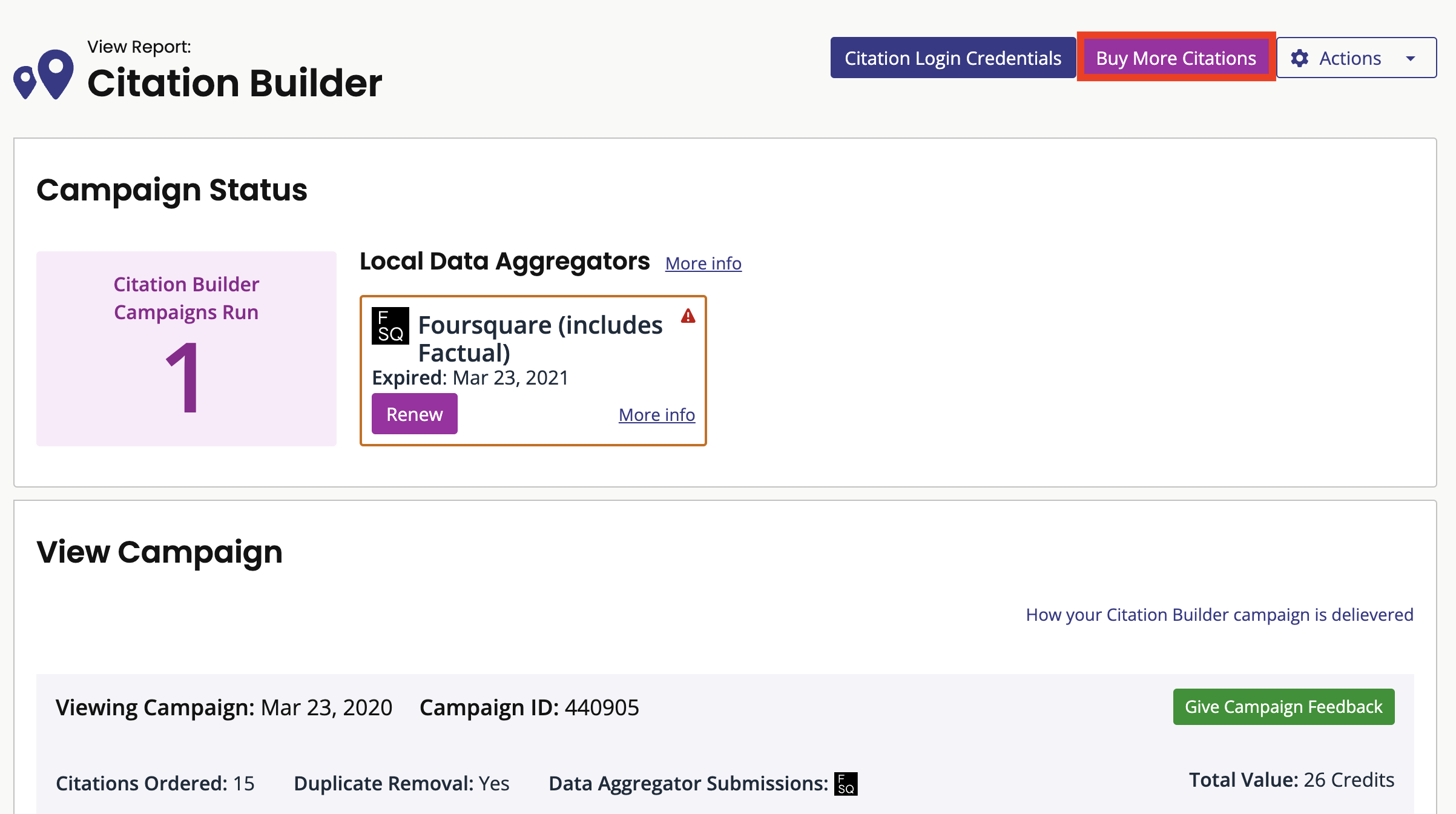1456x814 pixels.
Task: Click Viewing Campaign: Mar 23, 2020 text
Action: point(224,707)
